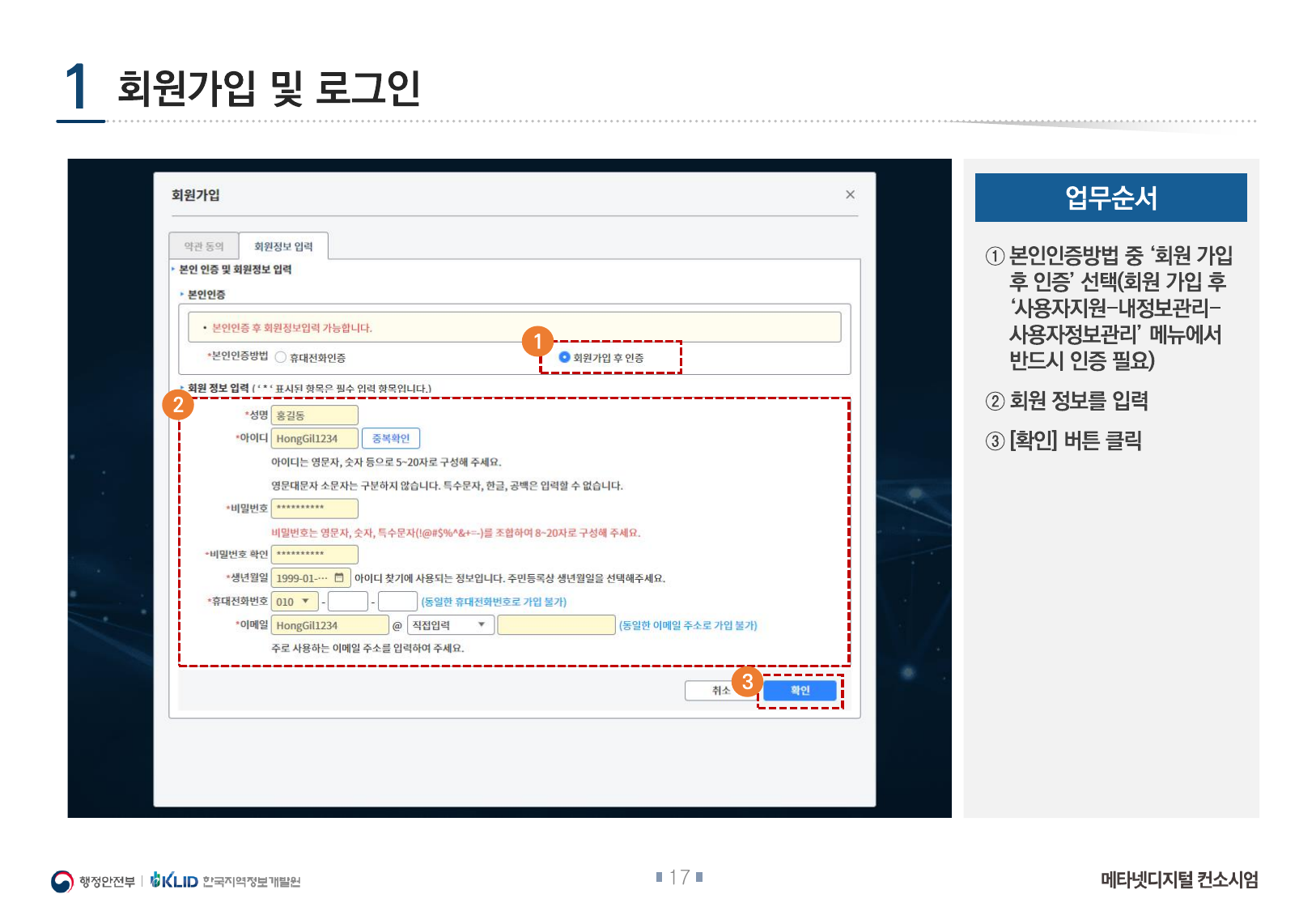Click the 성명 name input field
1316x911 pixels.
click(x=314, y=415)
